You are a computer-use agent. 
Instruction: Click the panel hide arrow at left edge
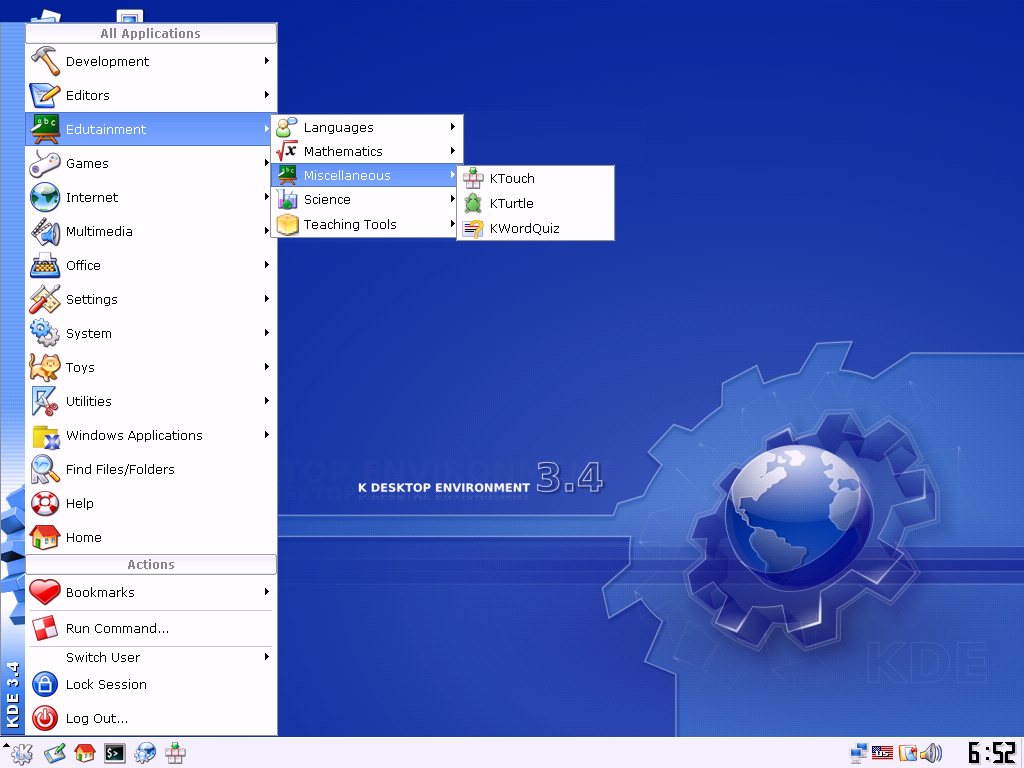6,745
